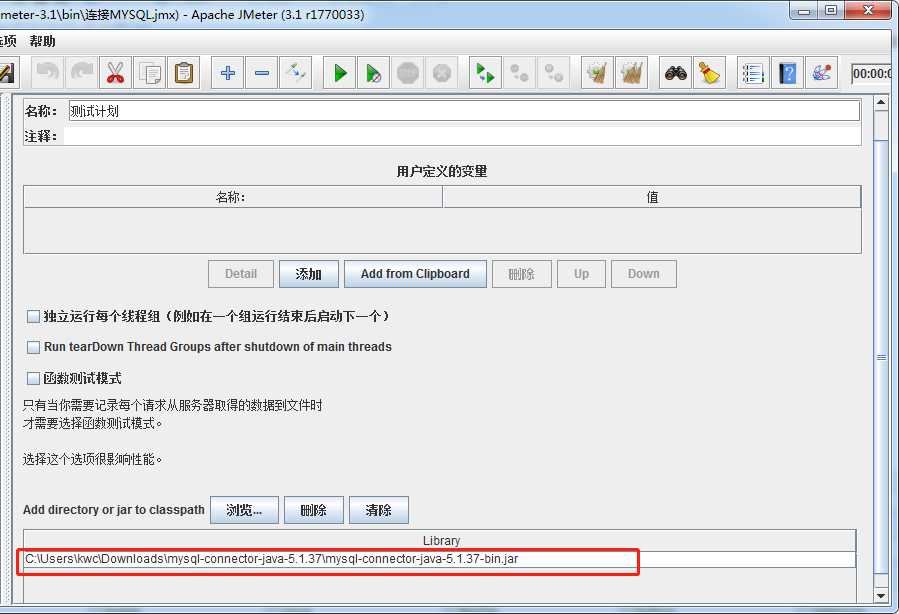Click the Paste clipboard icon
Screen dimensions: 899x614
pos(183,73)
